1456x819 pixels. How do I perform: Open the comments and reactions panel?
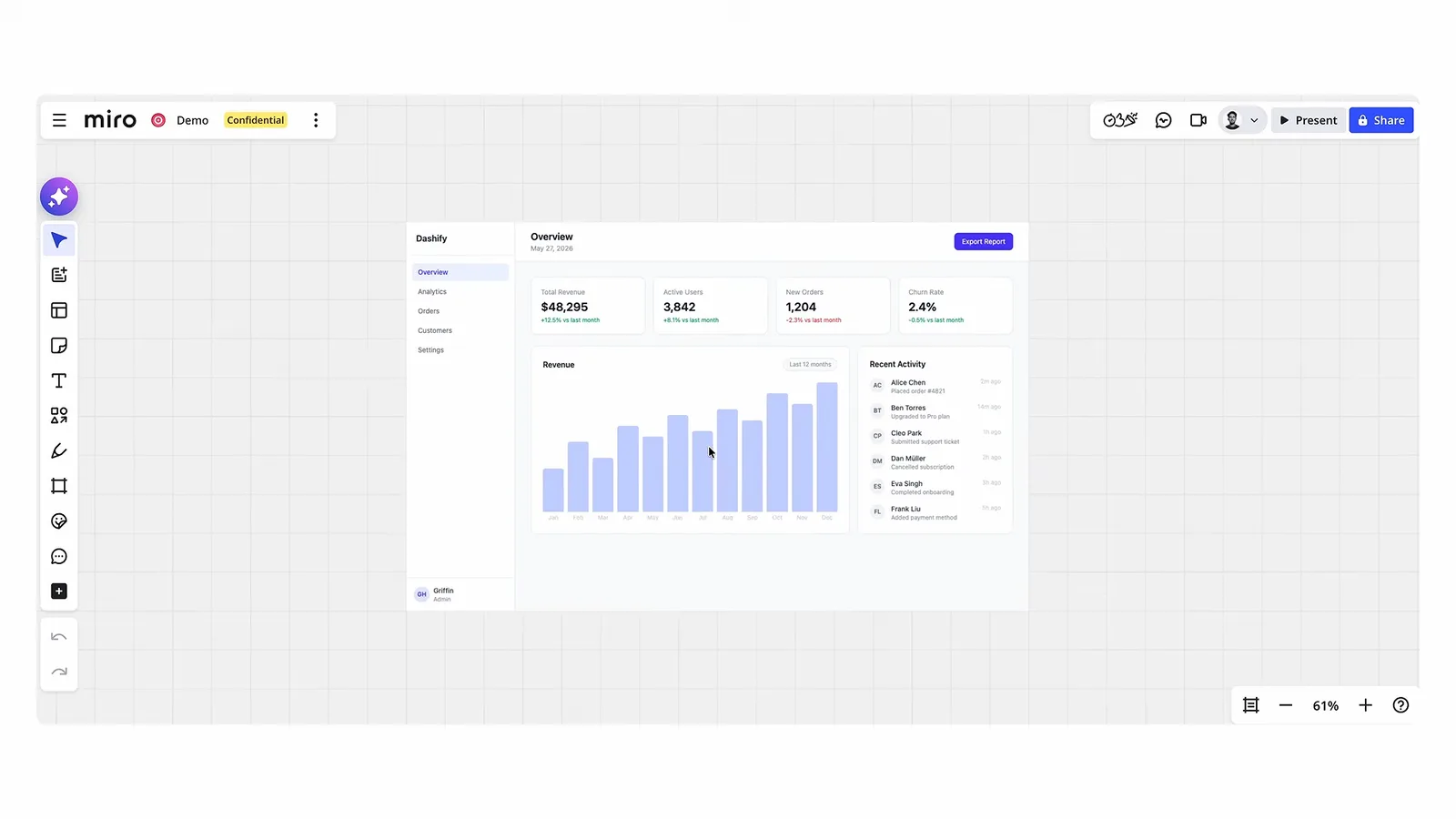point(1163,120)
